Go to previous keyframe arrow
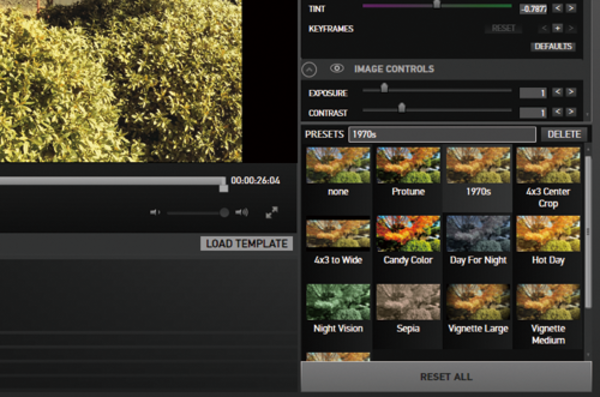 click(544, 28)
